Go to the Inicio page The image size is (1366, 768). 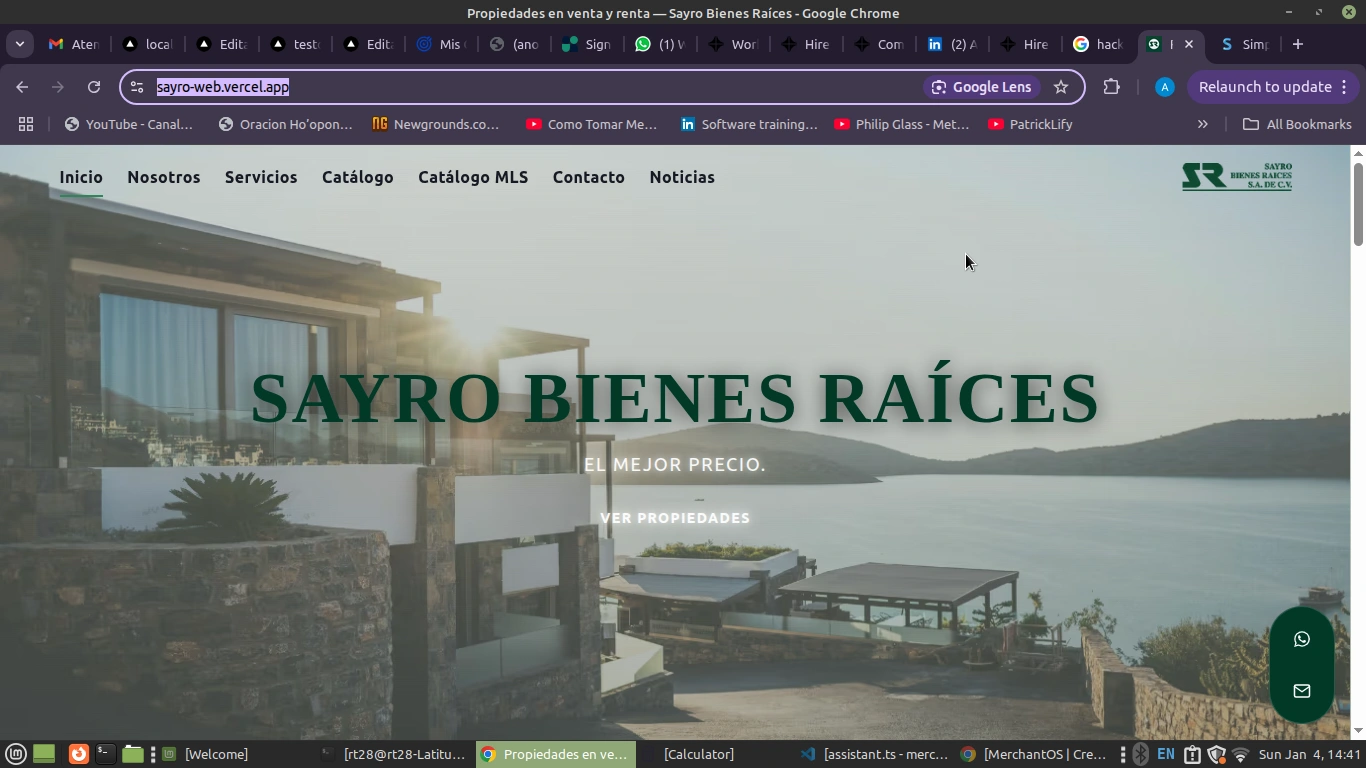point(81,177)
